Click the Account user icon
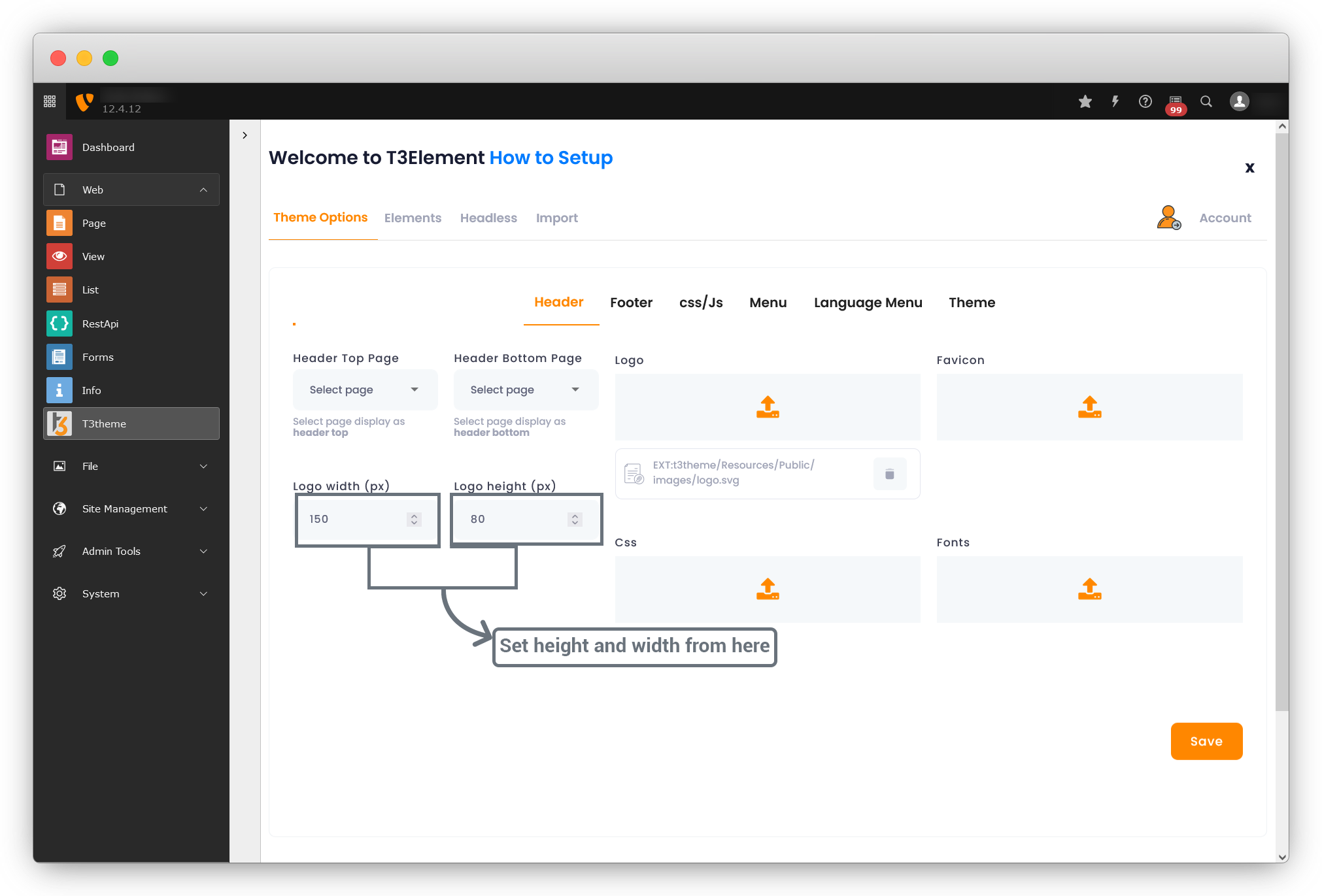The height and width of the screenshot is (896, 1322). (1169, 218)
